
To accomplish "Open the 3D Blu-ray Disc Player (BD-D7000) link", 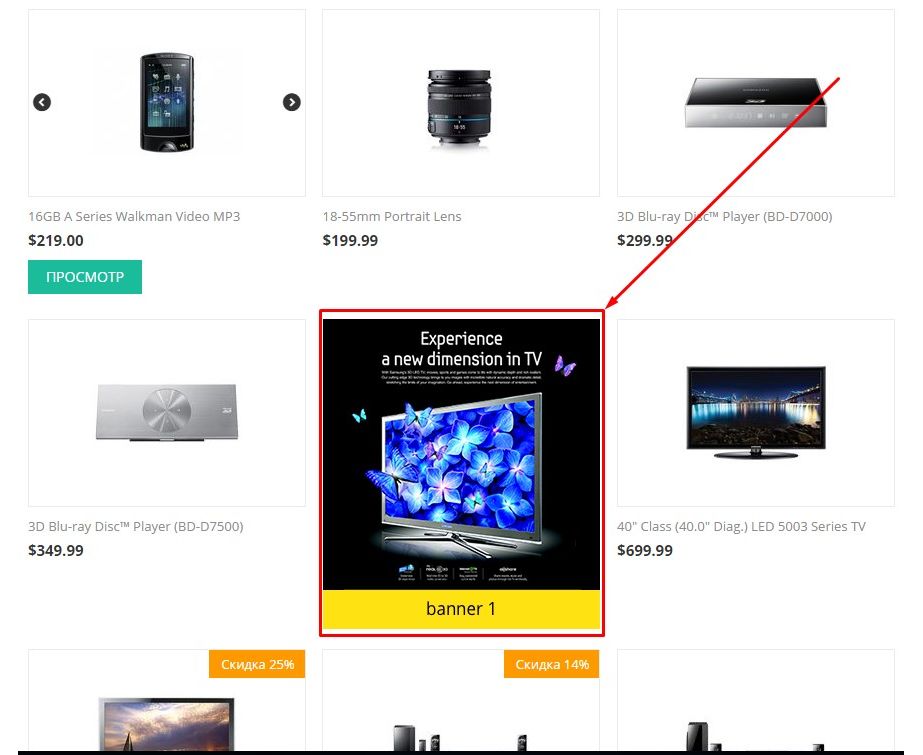I will coord(725,217).
